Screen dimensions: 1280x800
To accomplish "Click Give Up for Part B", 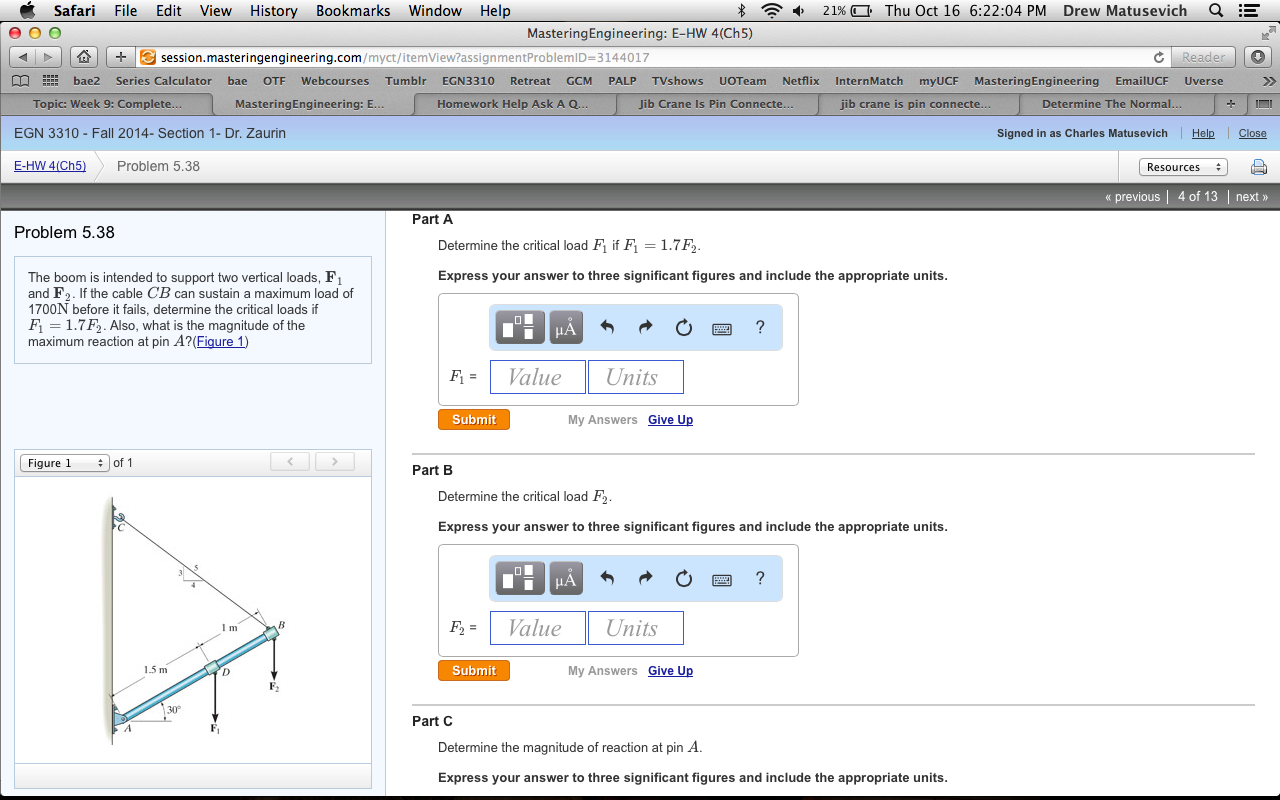I will click(x=670, y=670).
